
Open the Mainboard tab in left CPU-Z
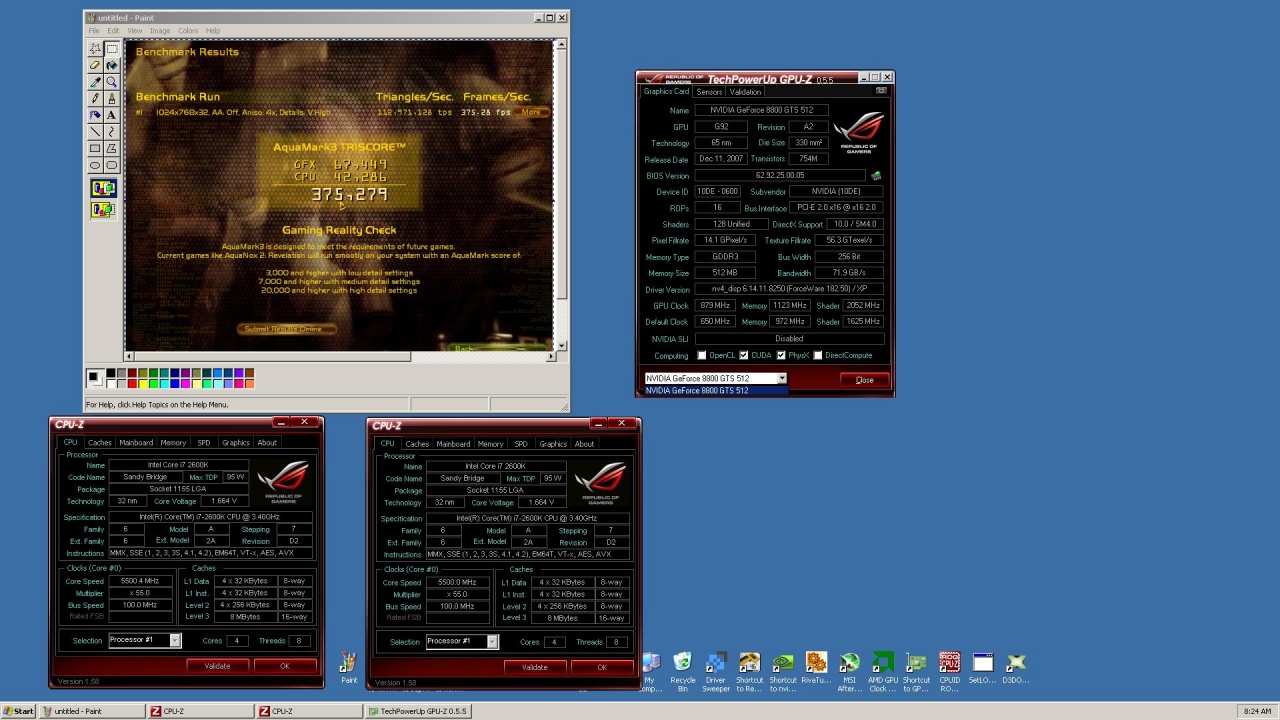tap(136, 443)
